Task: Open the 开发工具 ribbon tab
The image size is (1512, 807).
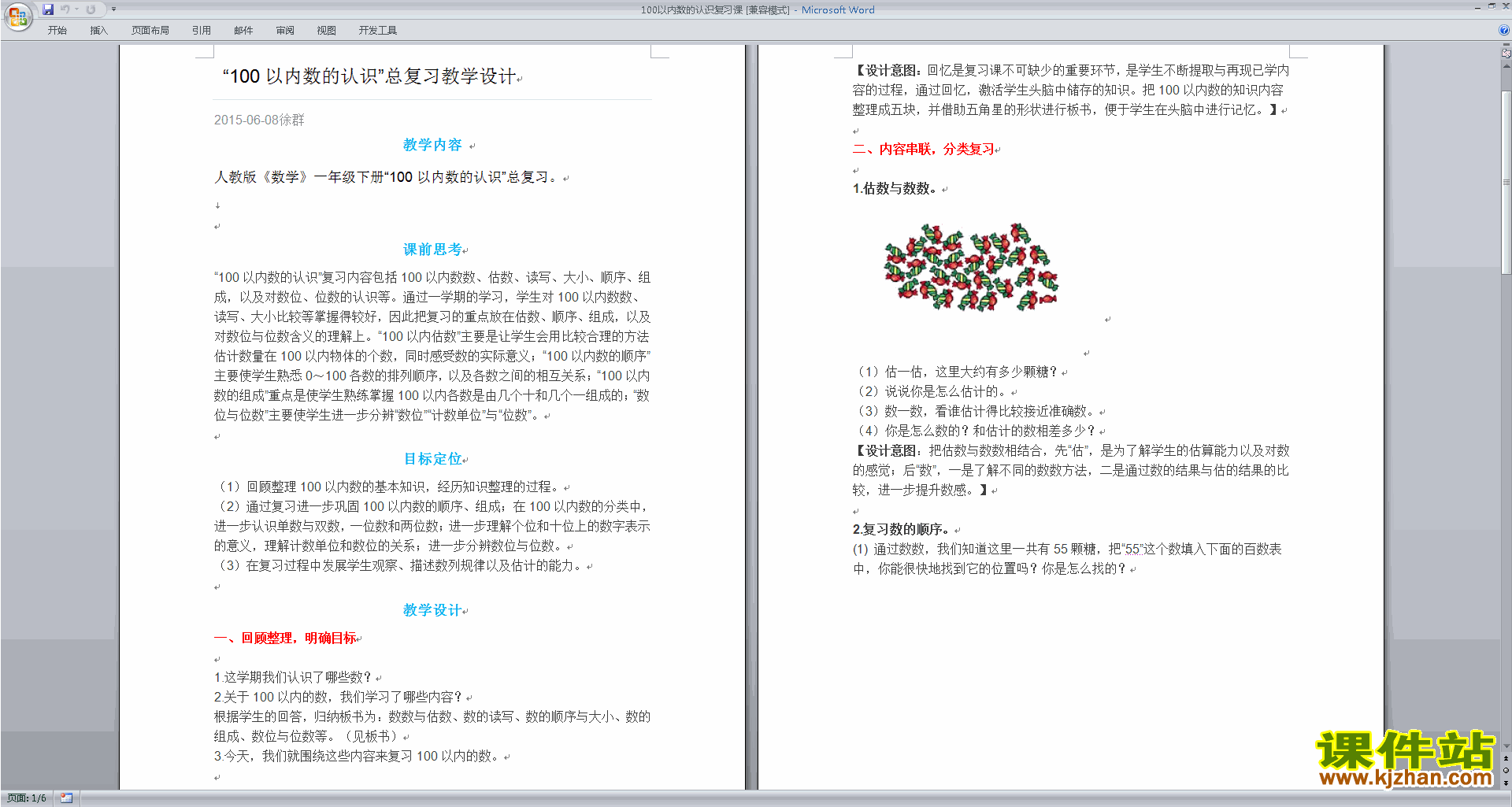Action: click(x=378, y=31)
